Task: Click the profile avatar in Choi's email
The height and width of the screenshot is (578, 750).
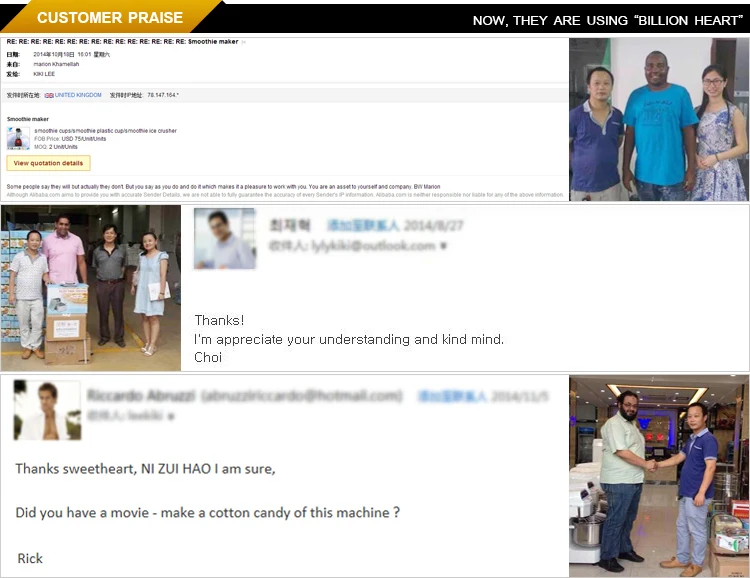Action: (x=225, y=238)
